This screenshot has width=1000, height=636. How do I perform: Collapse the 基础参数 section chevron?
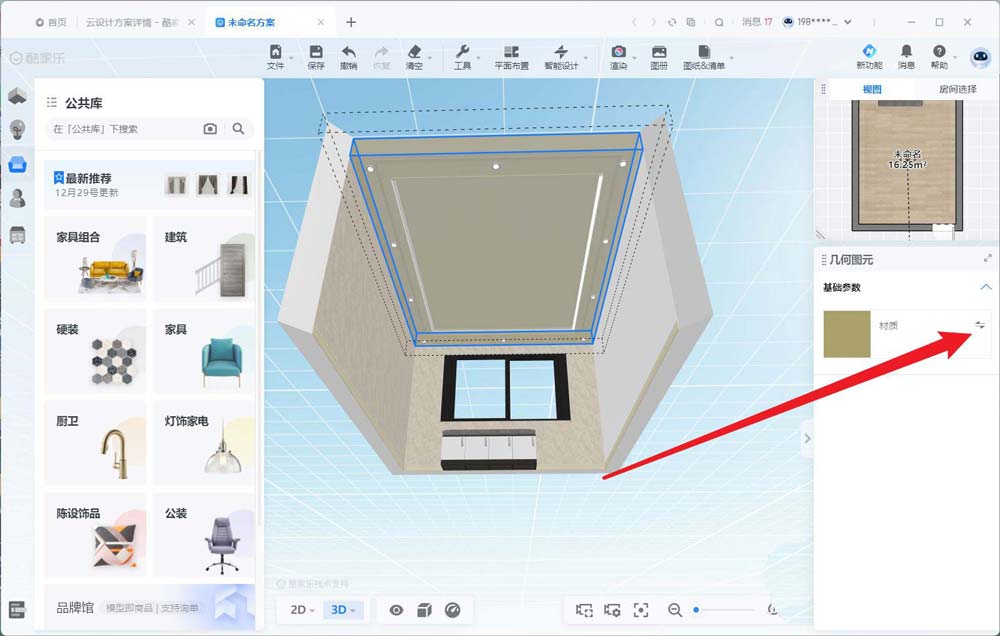(x=985, y=287)
